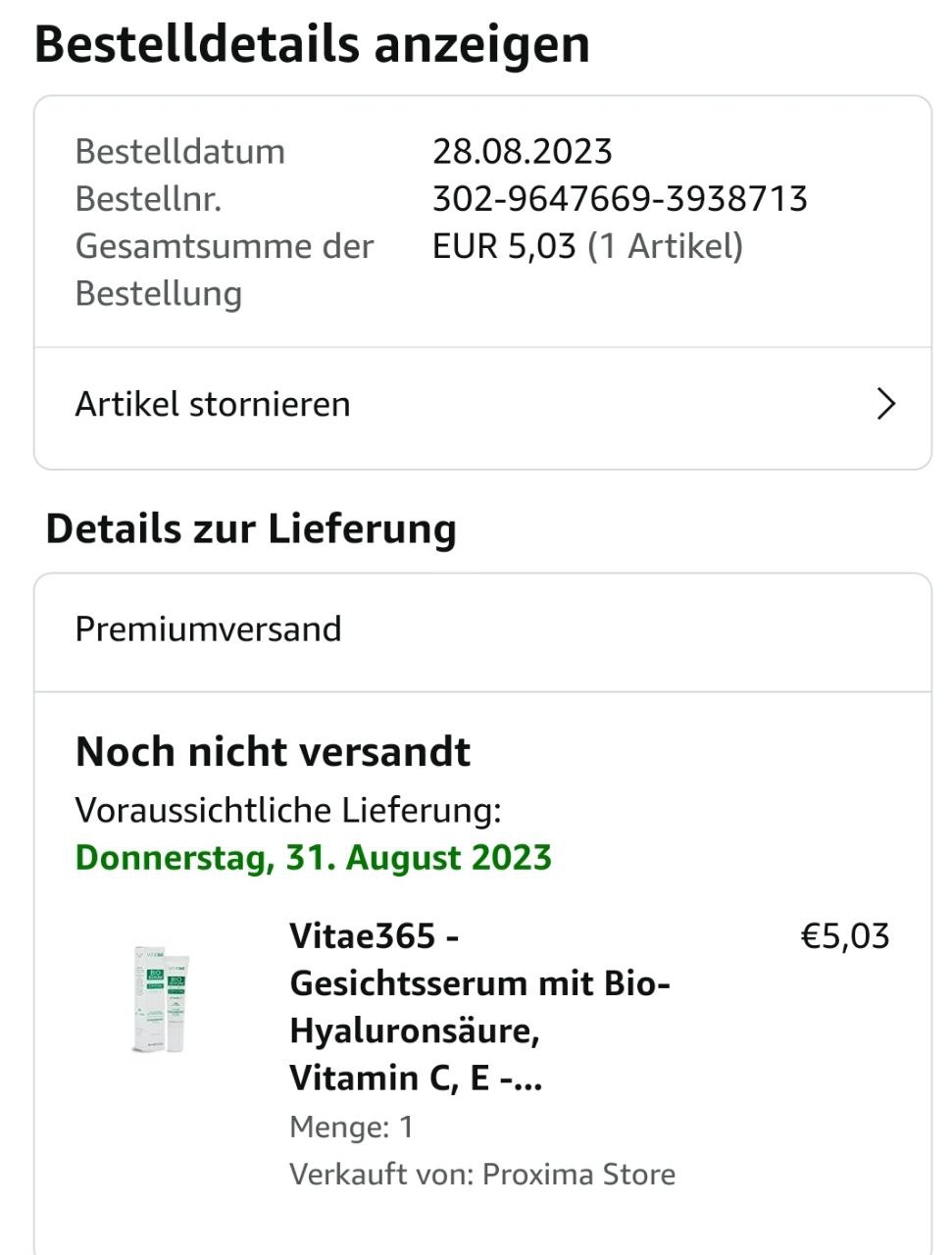Click the Bestelldetails anzeigen page heading
This screenshot has height=1255, width=952.
point(312,45)
